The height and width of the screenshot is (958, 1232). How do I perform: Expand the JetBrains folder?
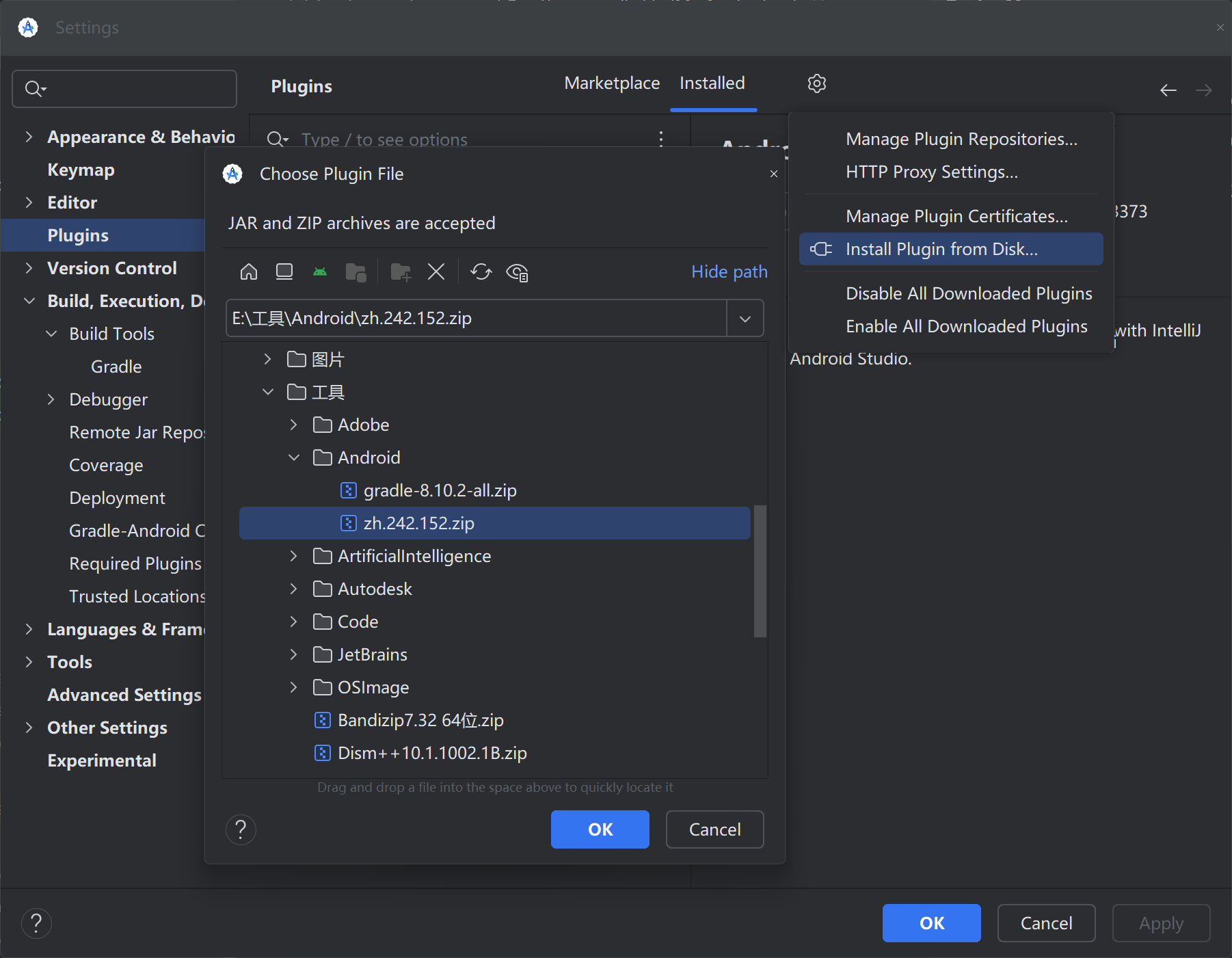click(294, 654)
